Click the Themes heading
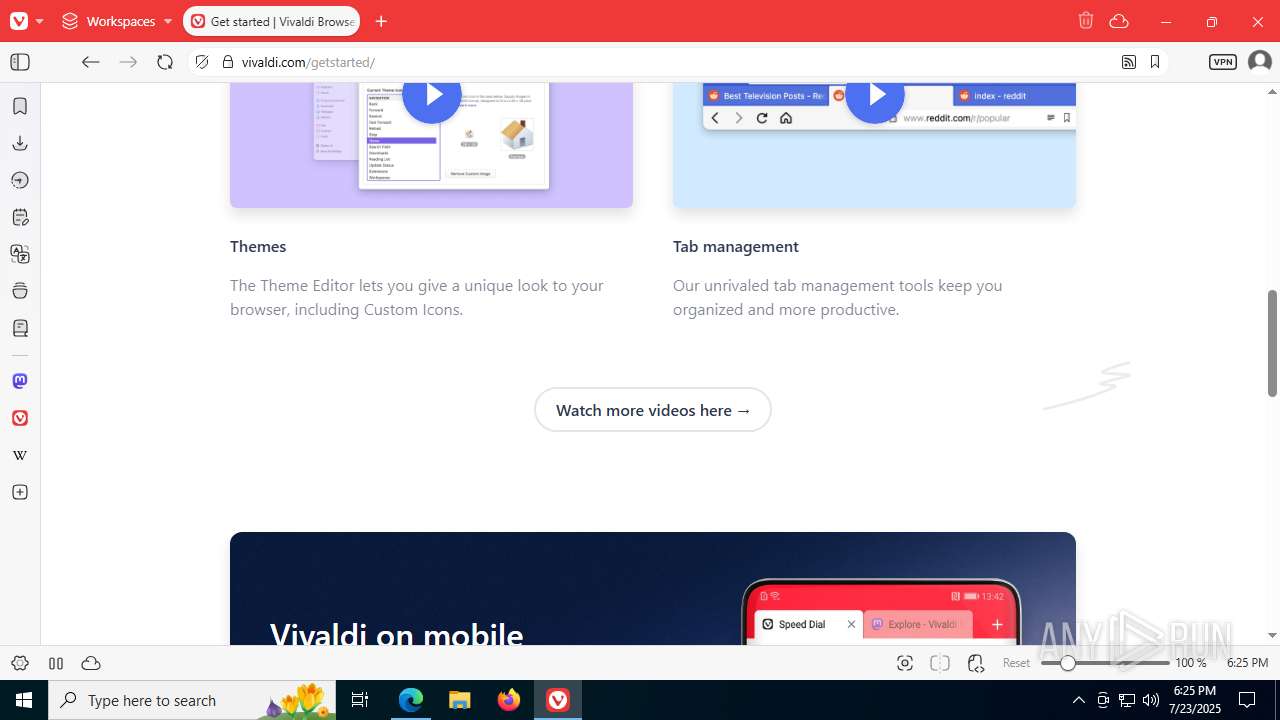1280x720 pixels. point(258,246)
